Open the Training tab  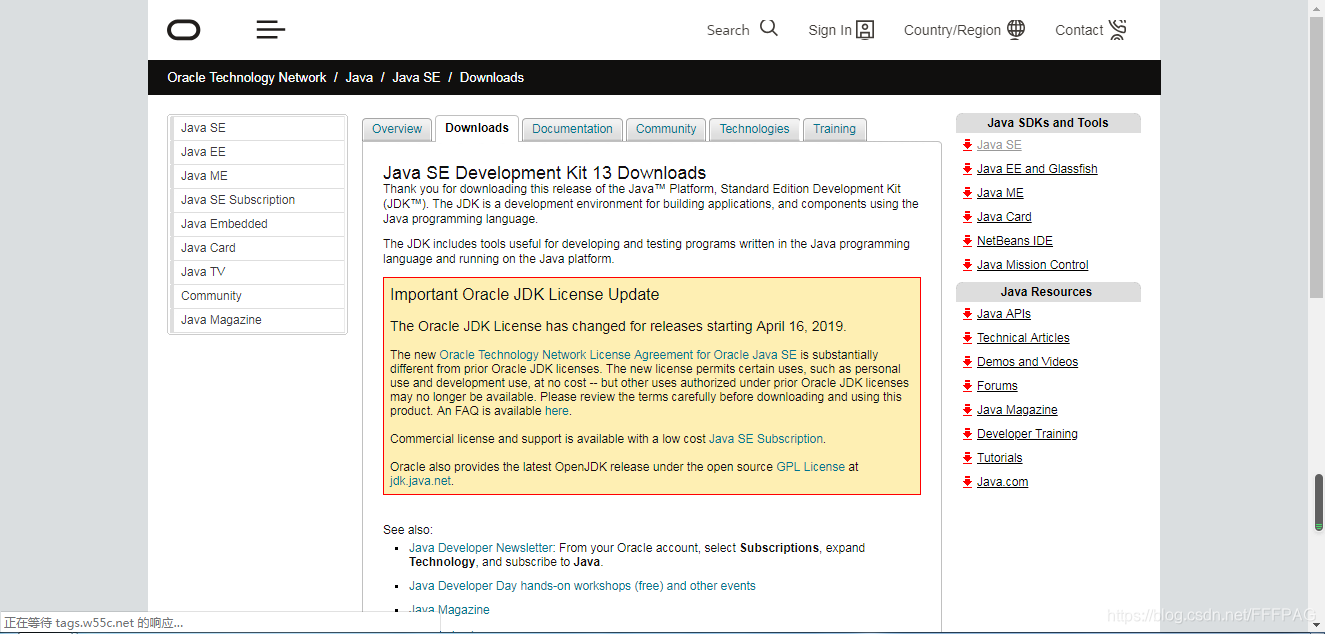[x=834, y=129]
